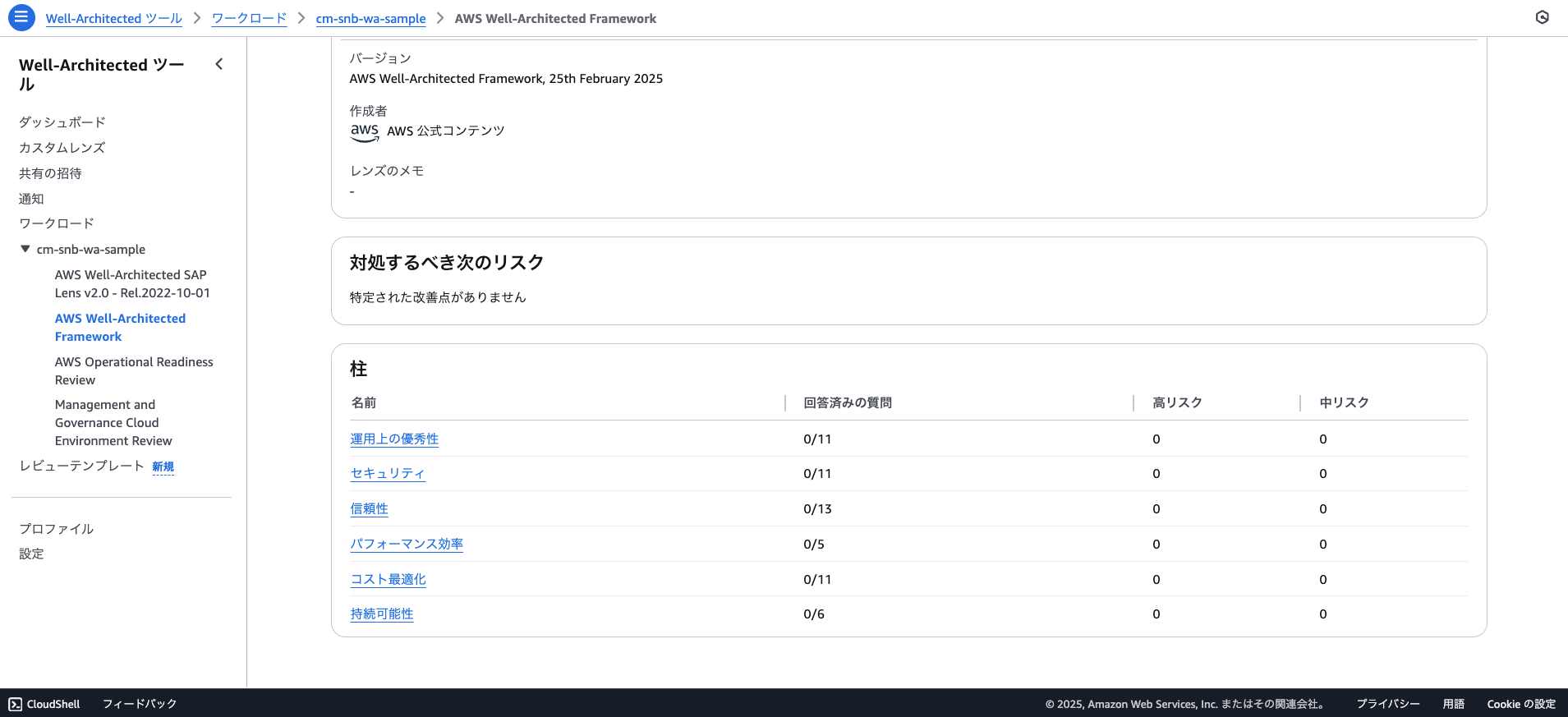1568x717 pixels.
Task: Select Management and Governance Cloud Environment Review
Action: (113, 423)
